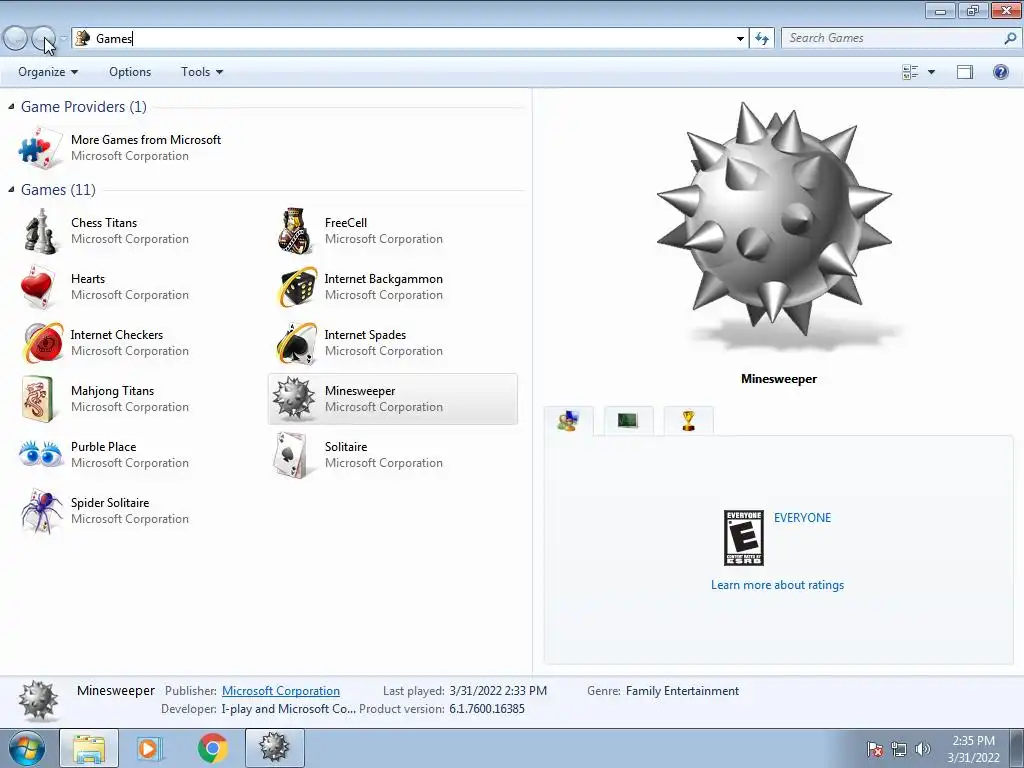Click the "Mahjong Titans" title text
This screenshot has height=768, width=1024.
(112, 390)
